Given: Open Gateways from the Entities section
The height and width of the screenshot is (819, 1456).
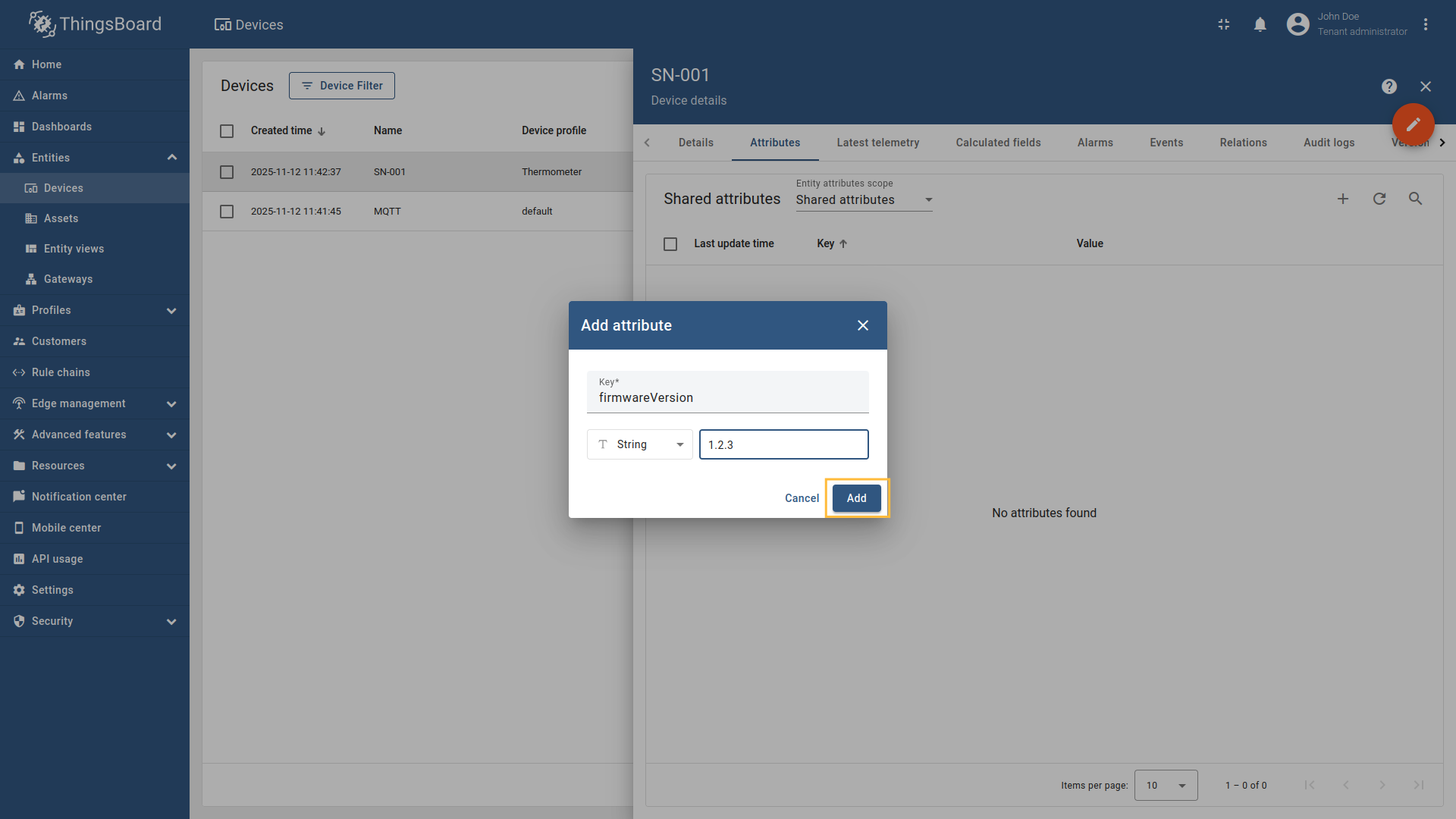Looking at the screenshot, I should pos(67,279).
